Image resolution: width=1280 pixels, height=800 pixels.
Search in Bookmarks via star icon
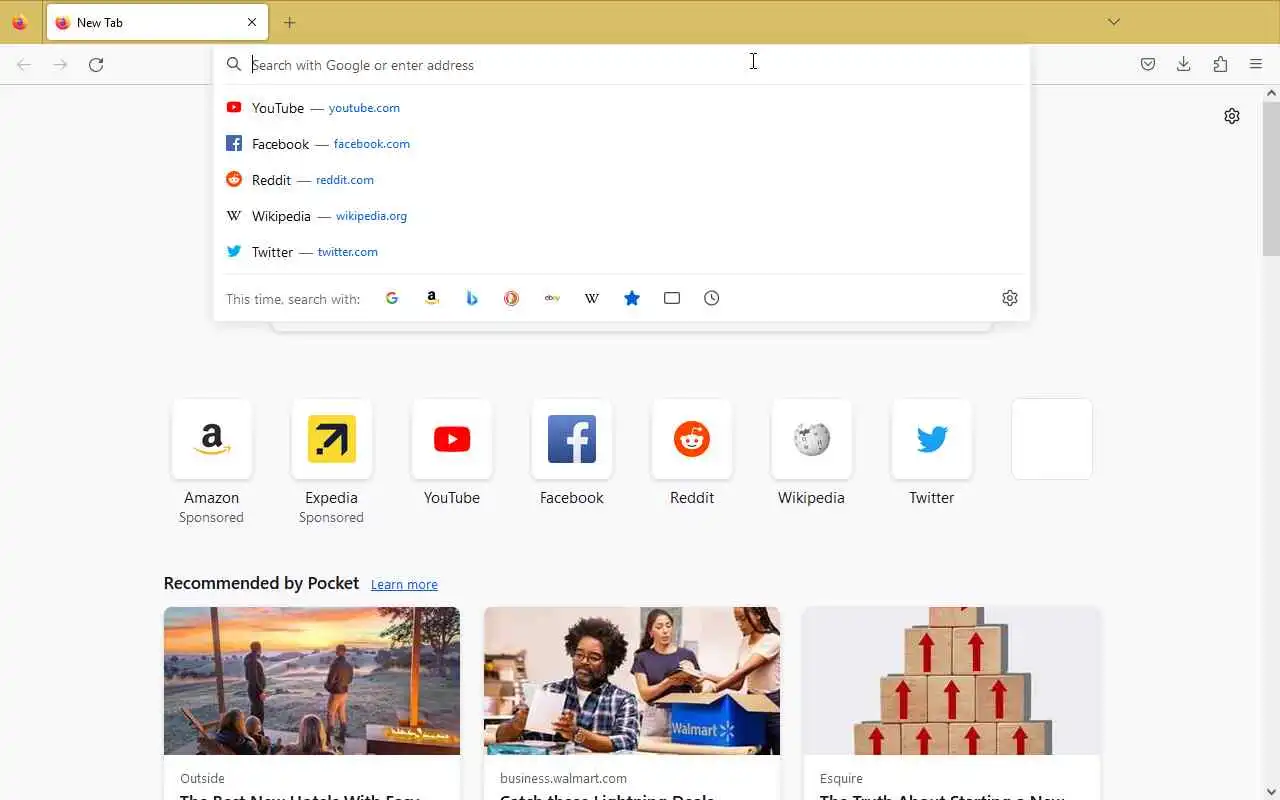pos(632,298)
